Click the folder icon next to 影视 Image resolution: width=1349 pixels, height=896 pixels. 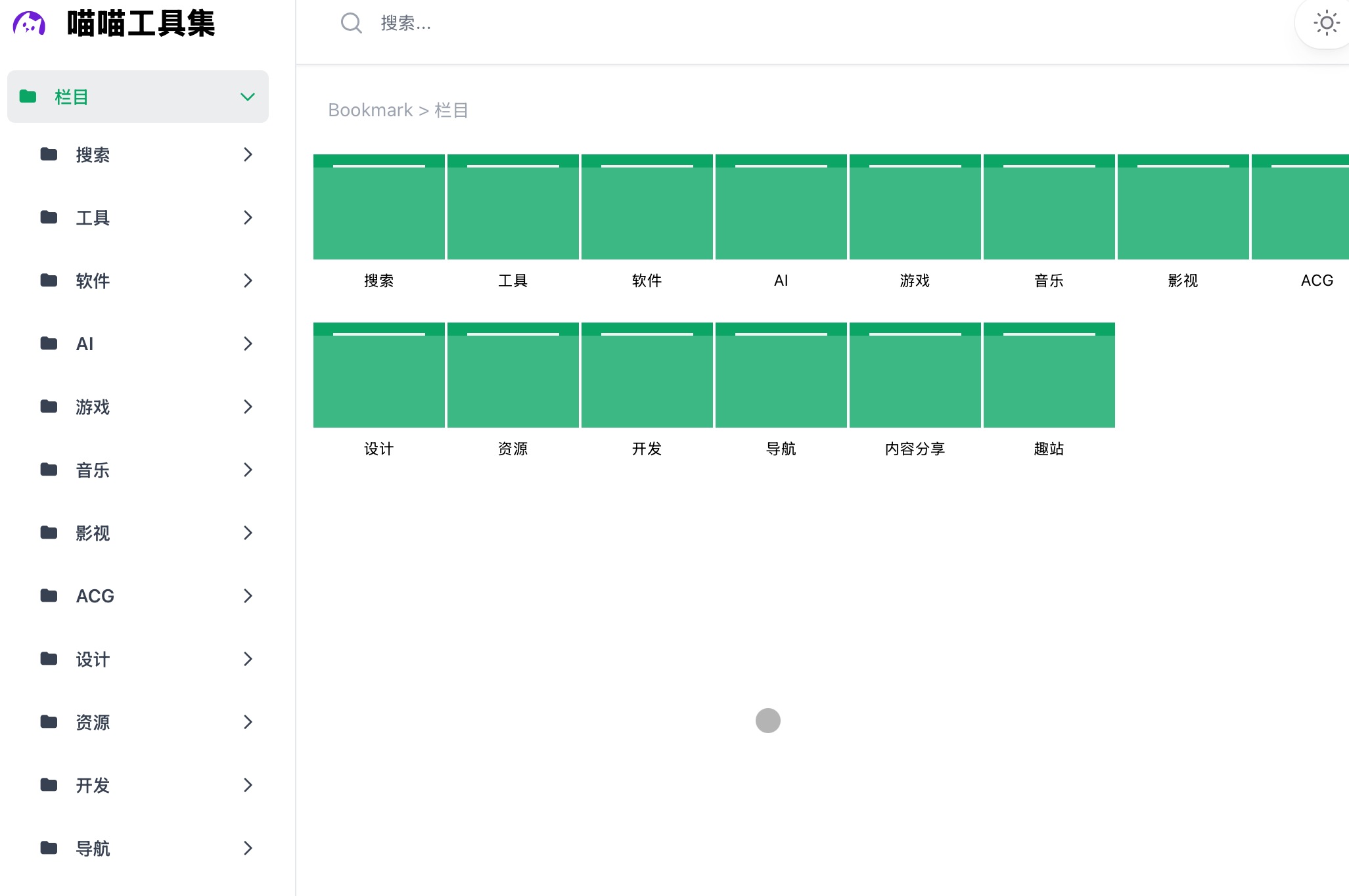tap(49, 533)
